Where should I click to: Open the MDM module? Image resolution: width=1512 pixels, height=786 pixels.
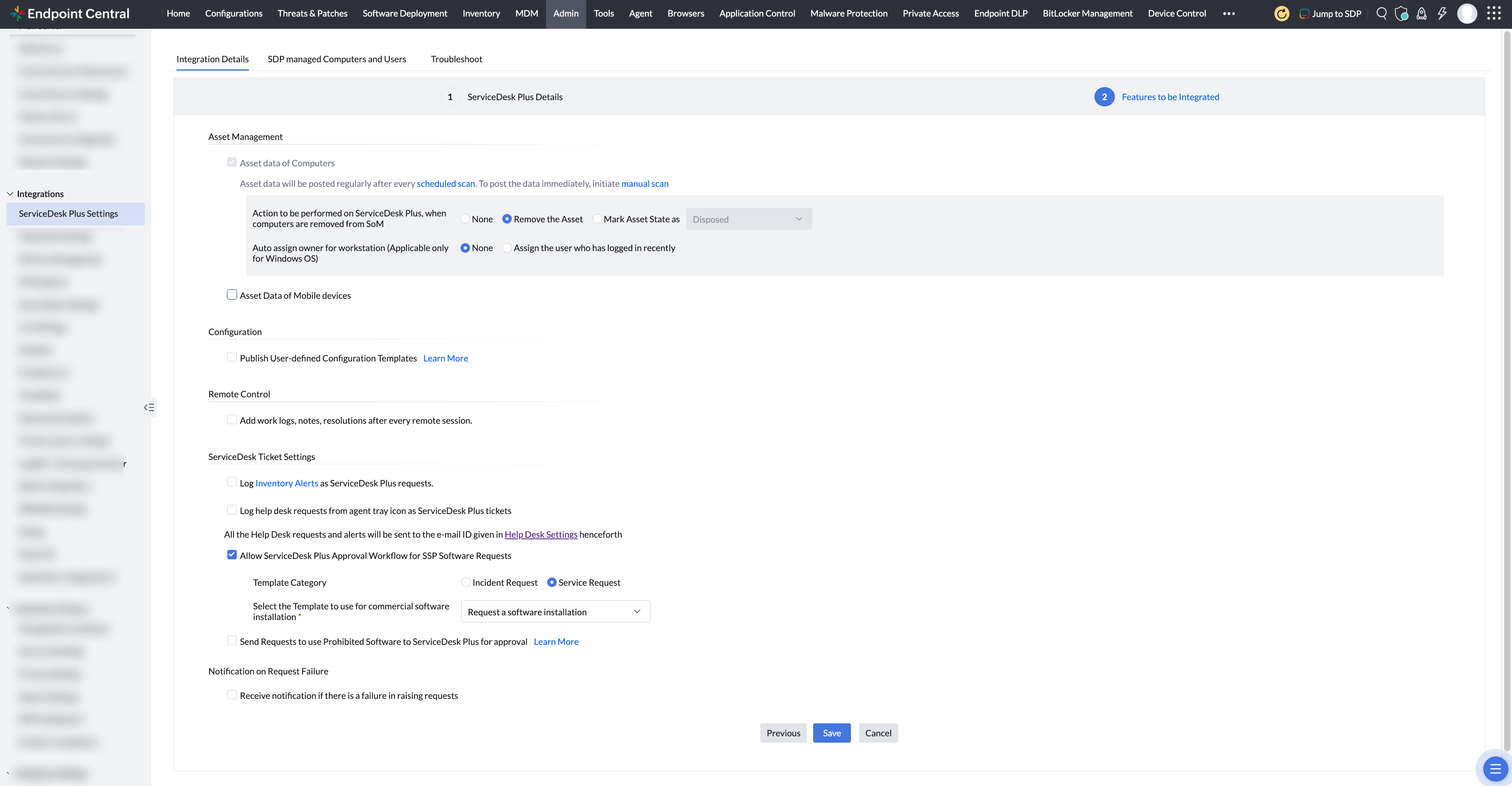[526, 13]
